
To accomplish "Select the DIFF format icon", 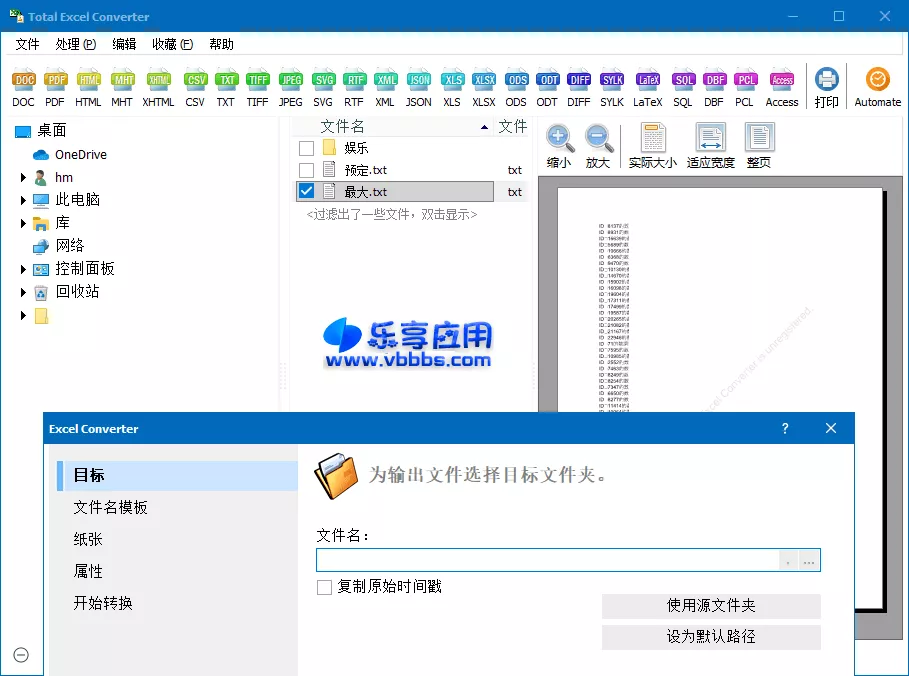I will coord(579,80).
